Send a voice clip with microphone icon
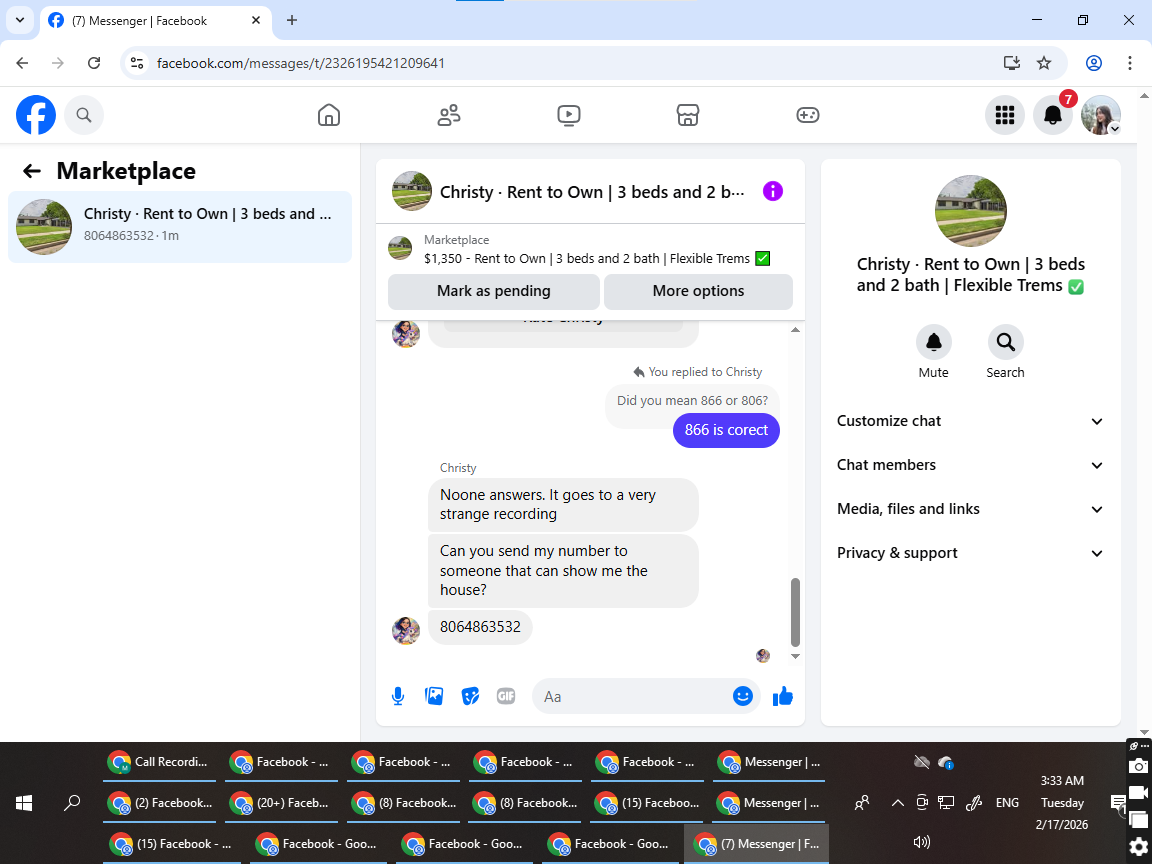The width and height of the screenshot is (1152, 864). tap(397, 696)
